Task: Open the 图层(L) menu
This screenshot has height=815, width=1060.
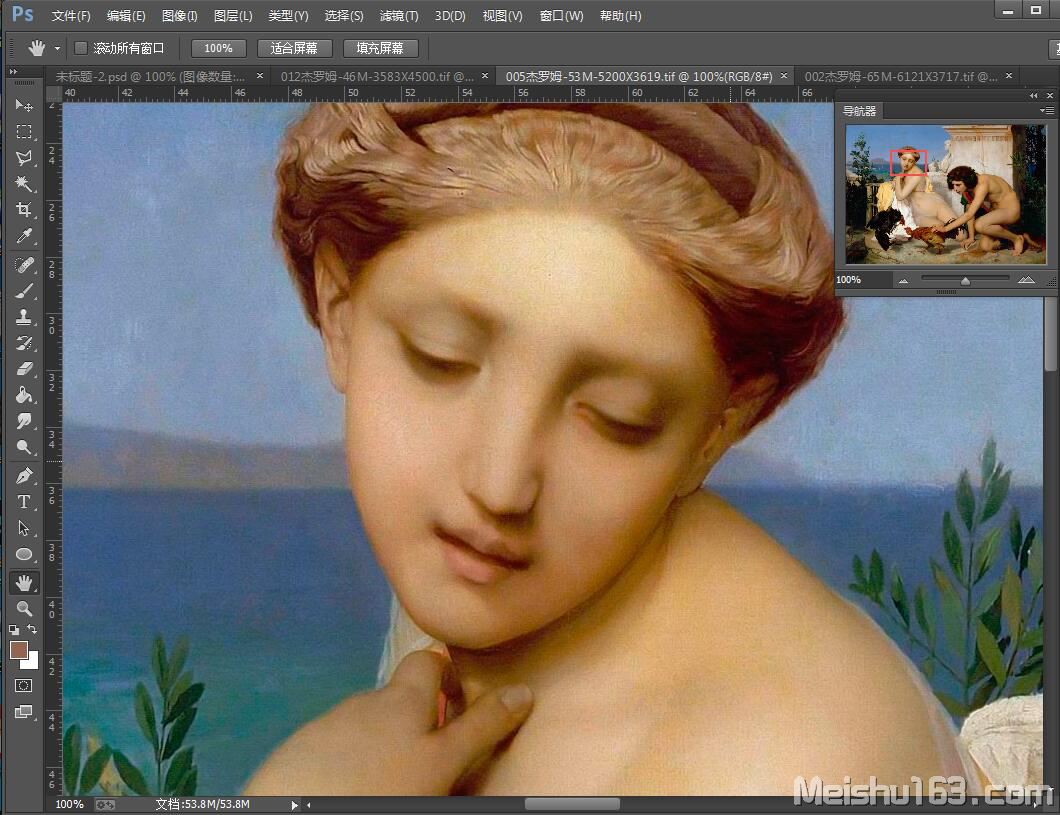Action: coord(233,16)
